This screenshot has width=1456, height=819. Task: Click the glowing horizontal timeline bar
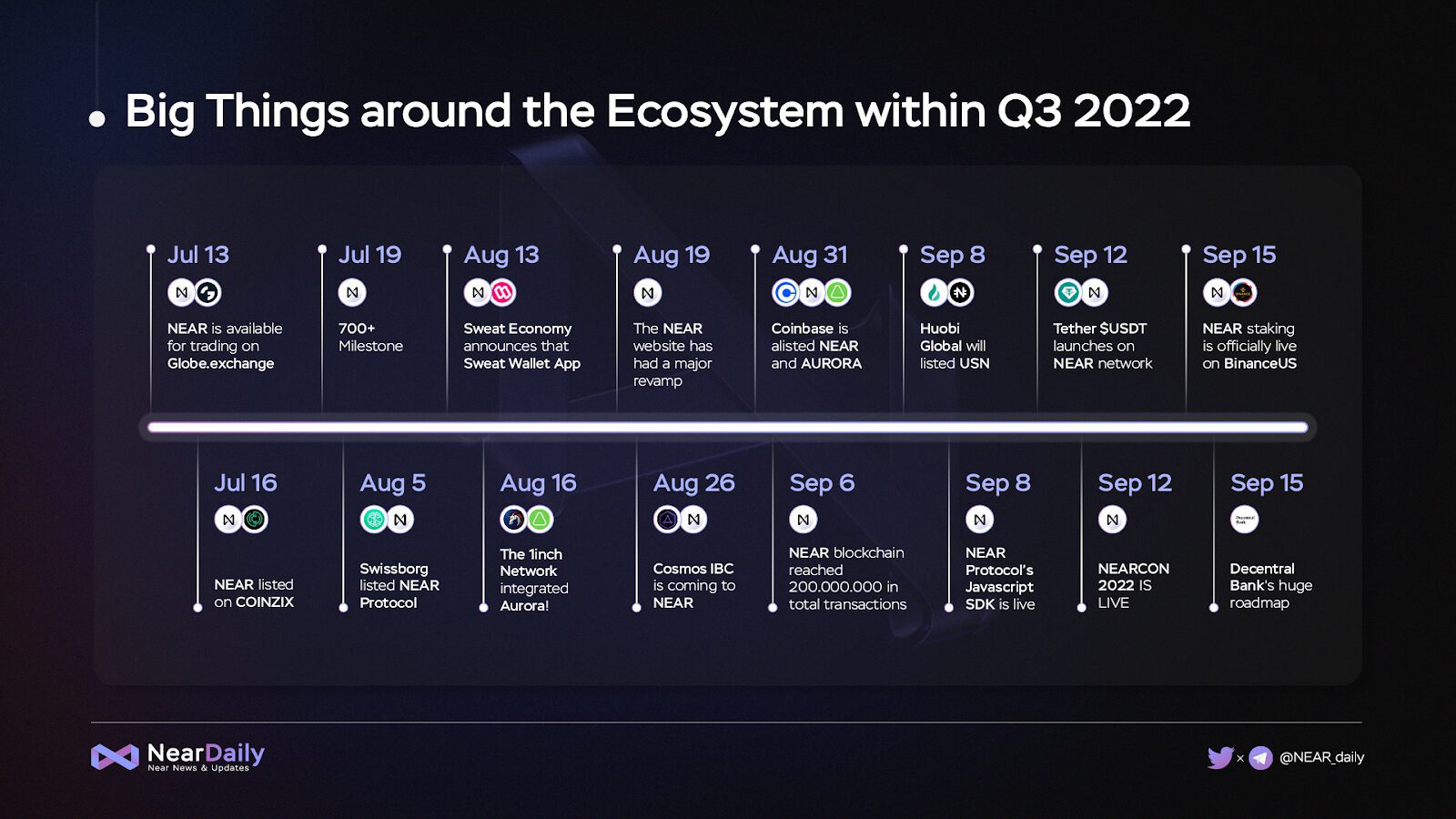click(728, 427)
